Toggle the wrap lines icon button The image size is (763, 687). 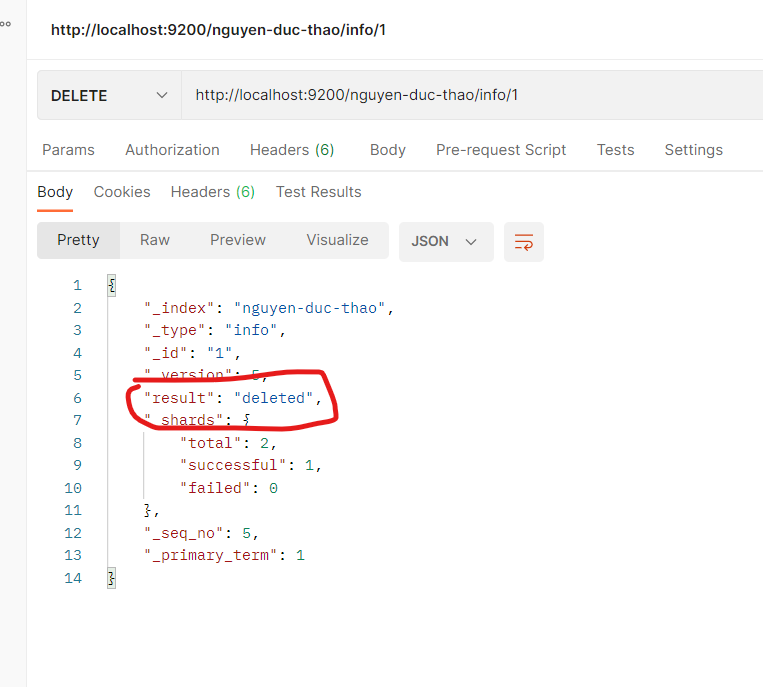(x=524, y=242)
